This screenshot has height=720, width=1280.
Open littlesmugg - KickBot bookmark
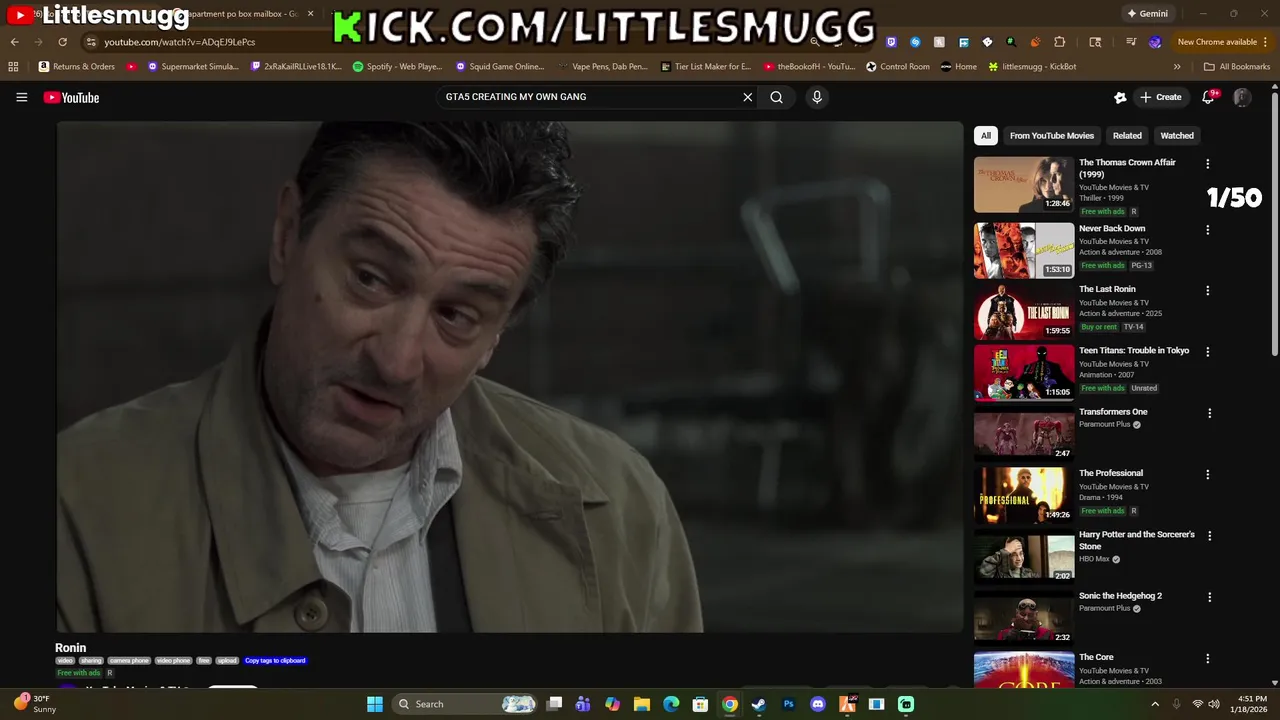(1032, 67)
